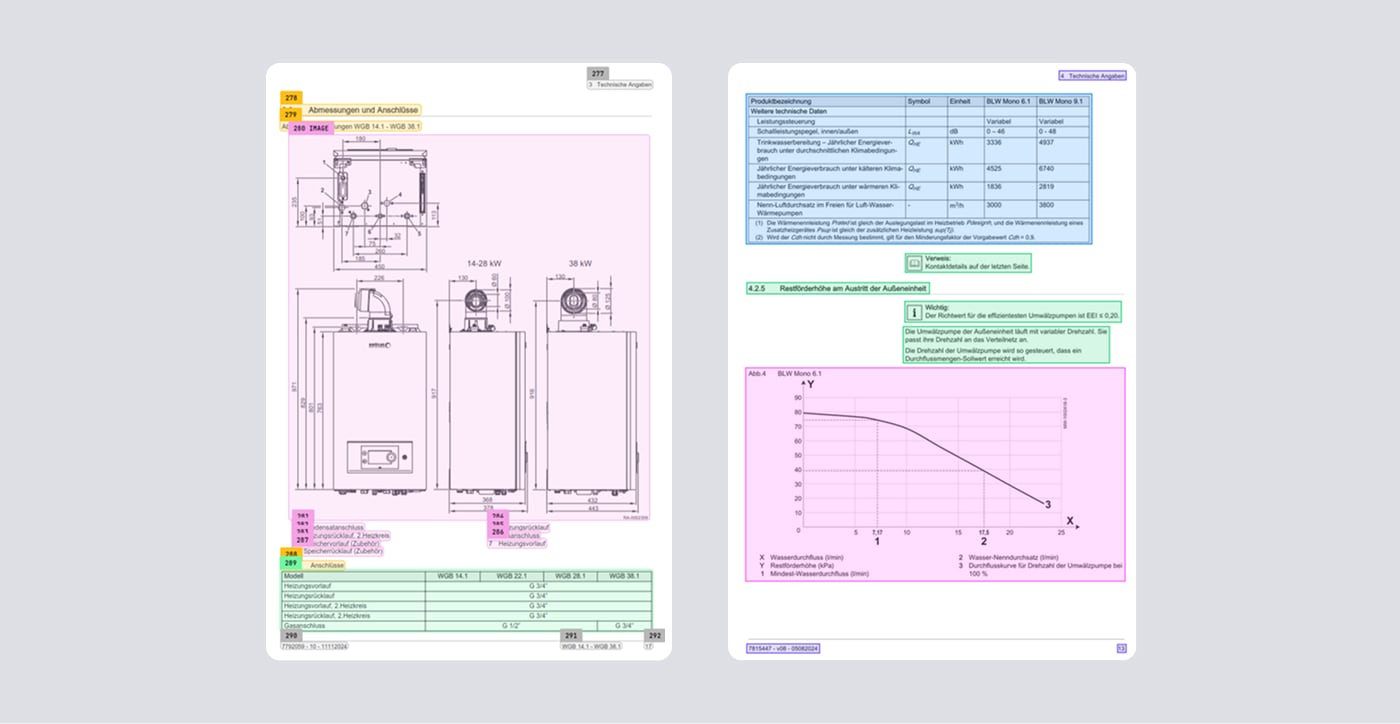Image resolution: width=1400 pixels, height=724 pixels.
Task: Click 'Kontaktdetails auf der letzten Seite.' text
Action: tap(976, 267)
